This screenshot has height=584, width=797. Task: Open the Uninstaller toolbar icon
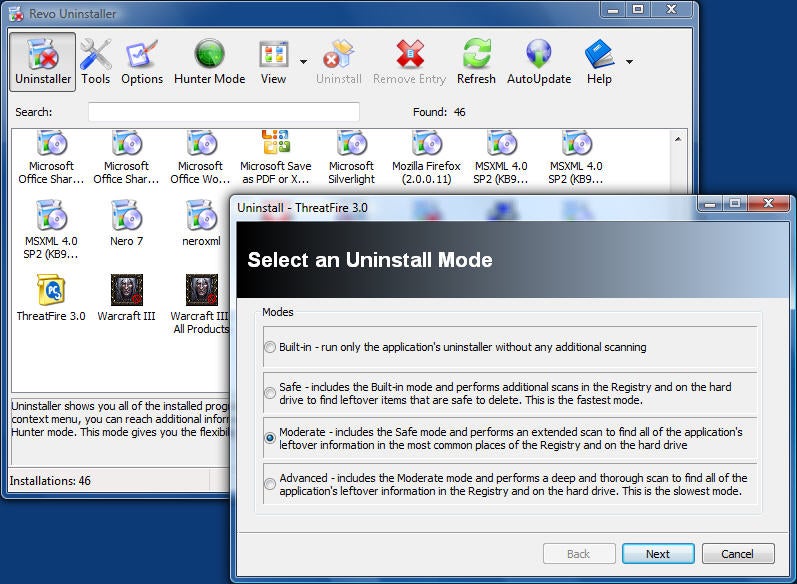tap(43, 62)
